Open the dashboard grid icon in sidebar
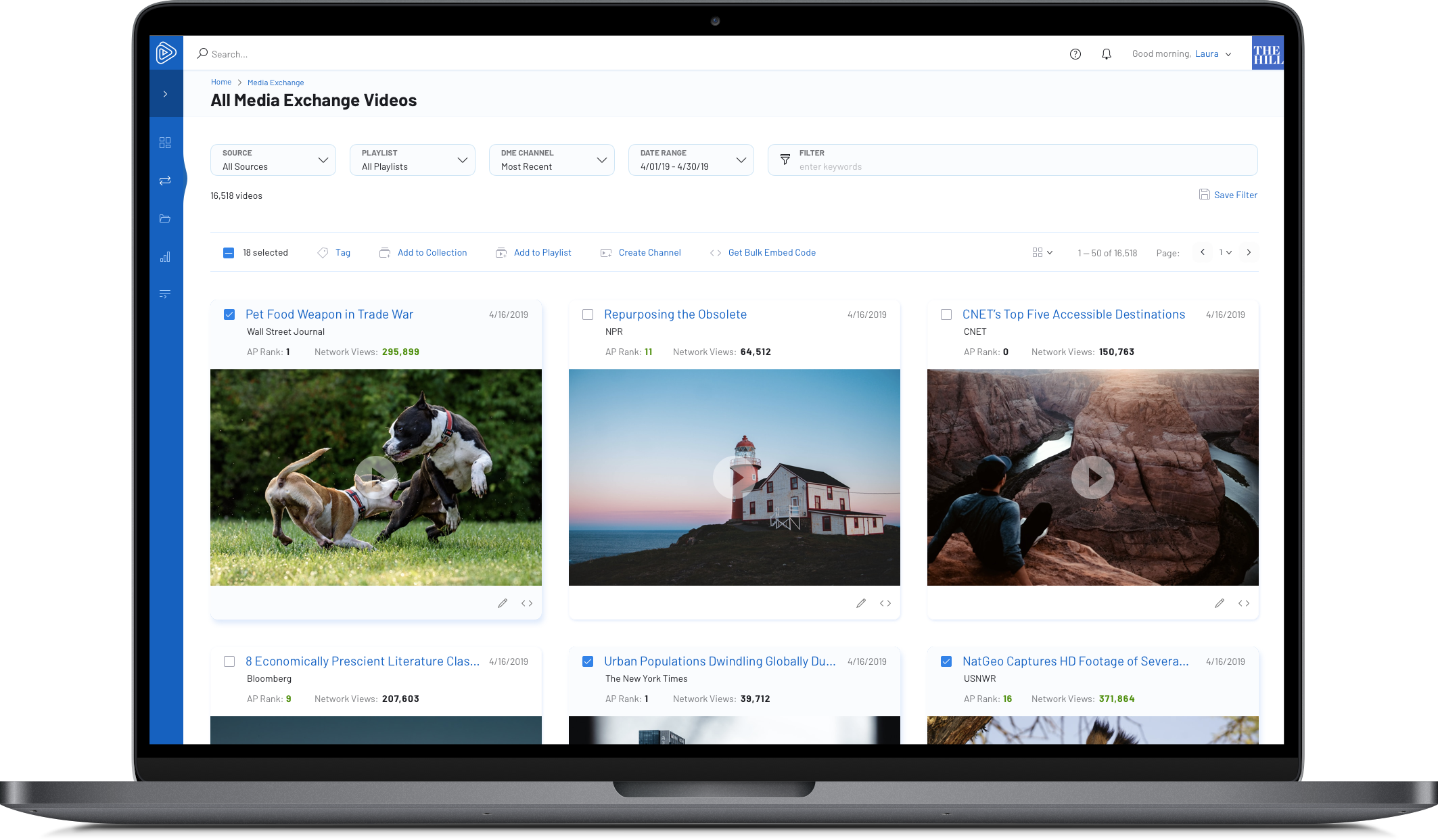Image resolution: width=1438 pixels, height=840 pixels. click(165, 143)
